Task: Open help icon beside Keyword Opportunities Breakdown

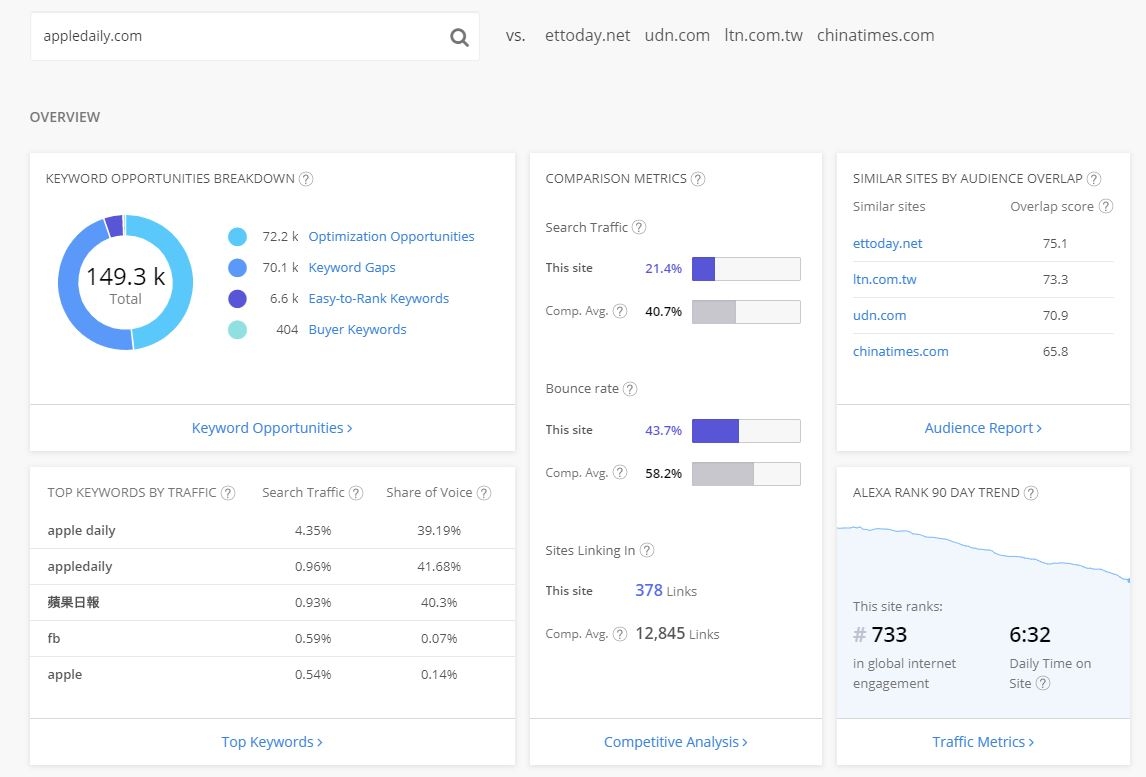Action: click(x=306, y=179)
